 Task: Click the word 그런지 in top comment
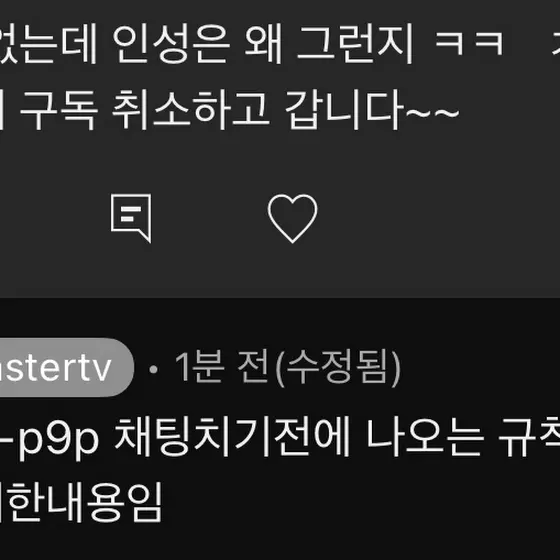(x=355, y=44)
